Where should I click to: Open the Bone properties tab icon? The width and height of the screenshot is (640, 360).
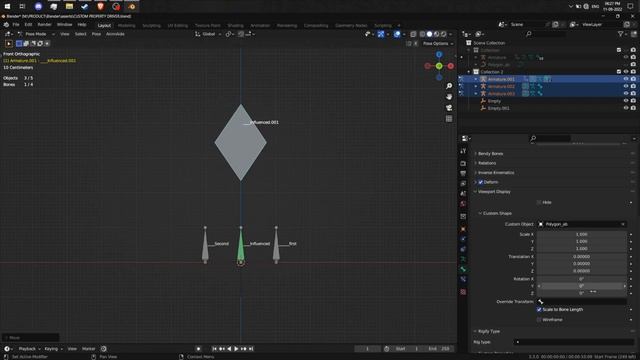coord(463,269)
